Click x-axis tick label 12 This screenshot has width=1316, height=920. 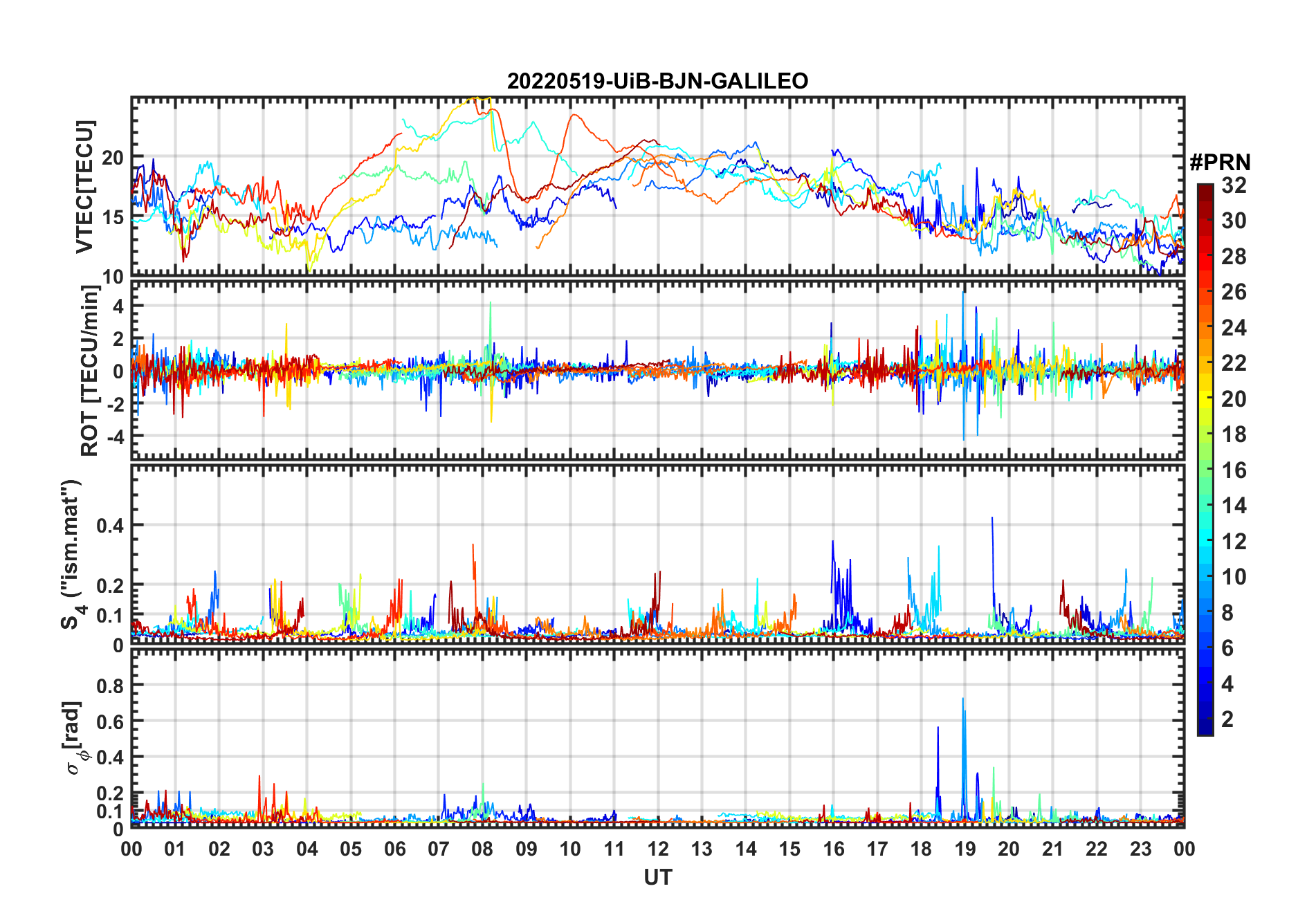click(x=657, y=849)
